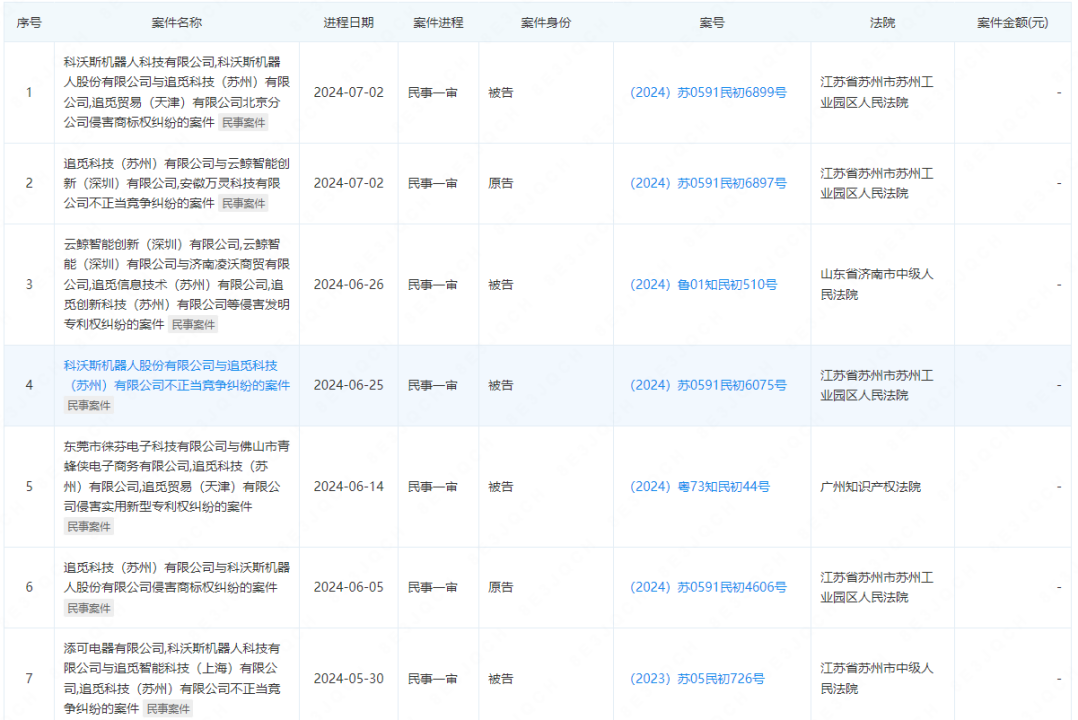1078x720 pixels.
Task: Click 被告 identity in row 1
Action: coord(500,93)
